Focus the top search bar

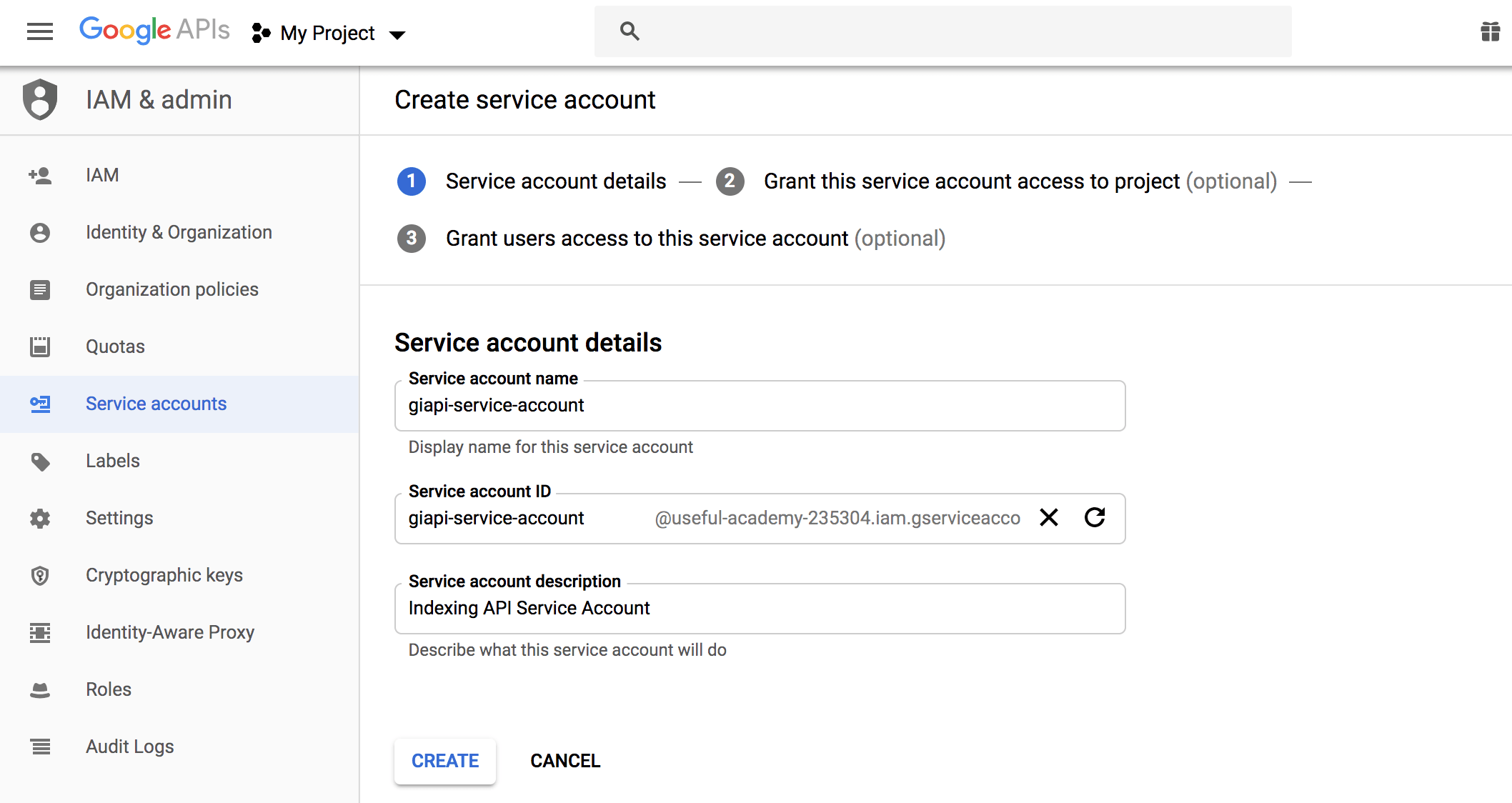point(942,31)
